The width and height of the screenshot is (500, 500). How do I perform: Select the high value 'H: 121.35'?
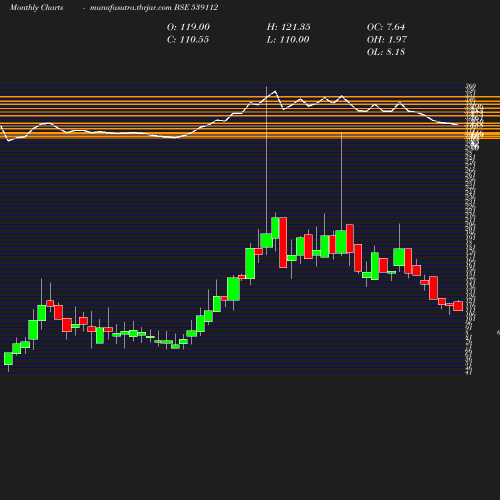click(288, 27)
